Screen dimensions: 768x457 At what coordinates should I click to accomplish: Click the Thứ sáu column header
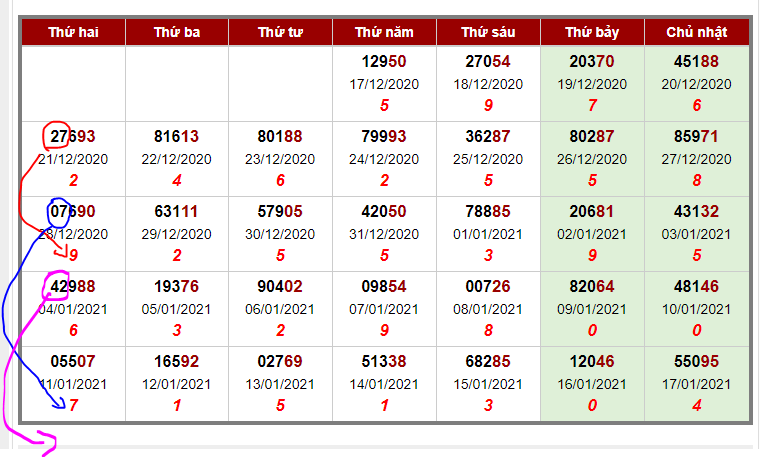488,32
